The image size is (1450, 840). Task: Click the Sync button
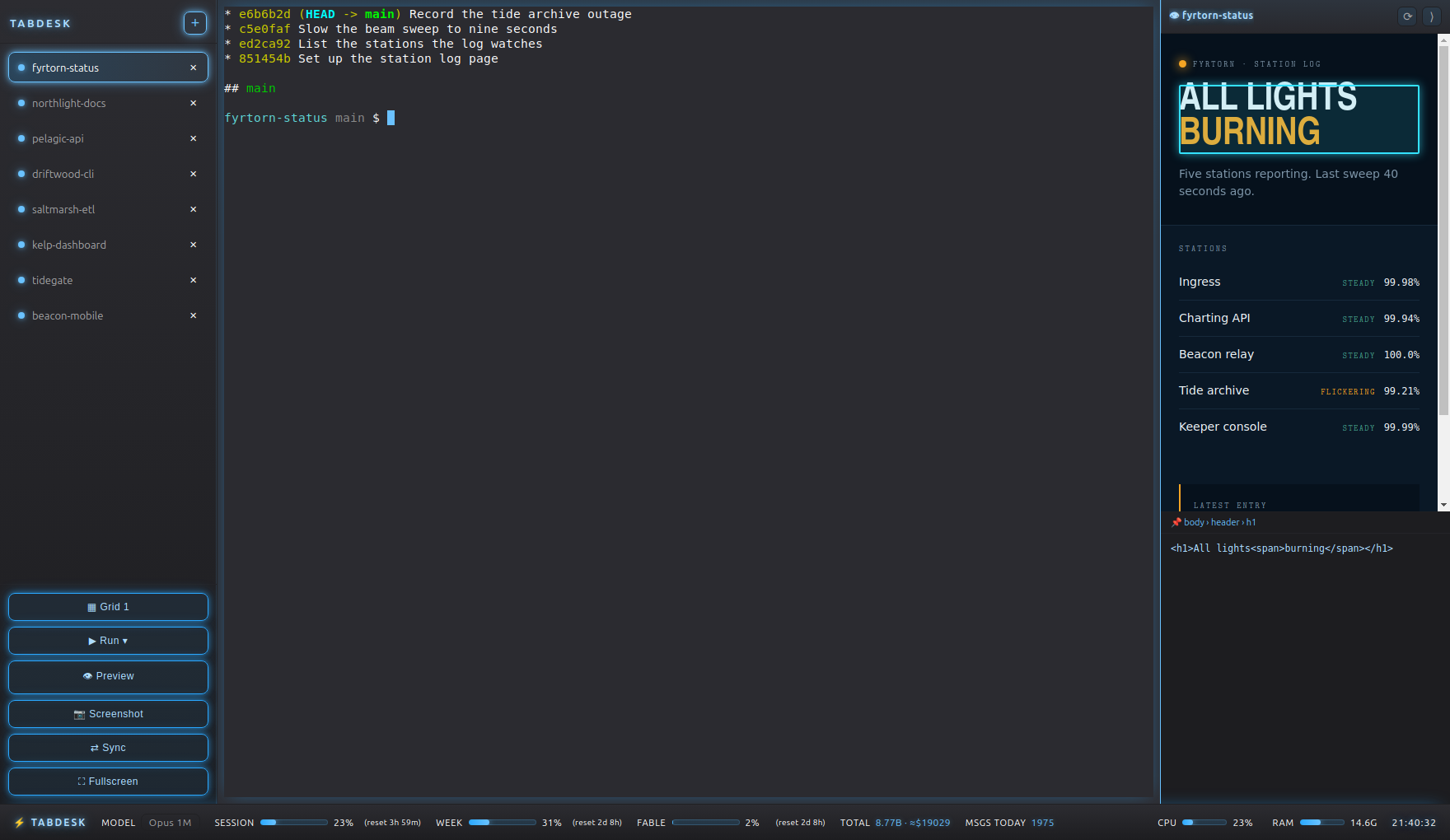pyautogui.click(x=108, y=748)
